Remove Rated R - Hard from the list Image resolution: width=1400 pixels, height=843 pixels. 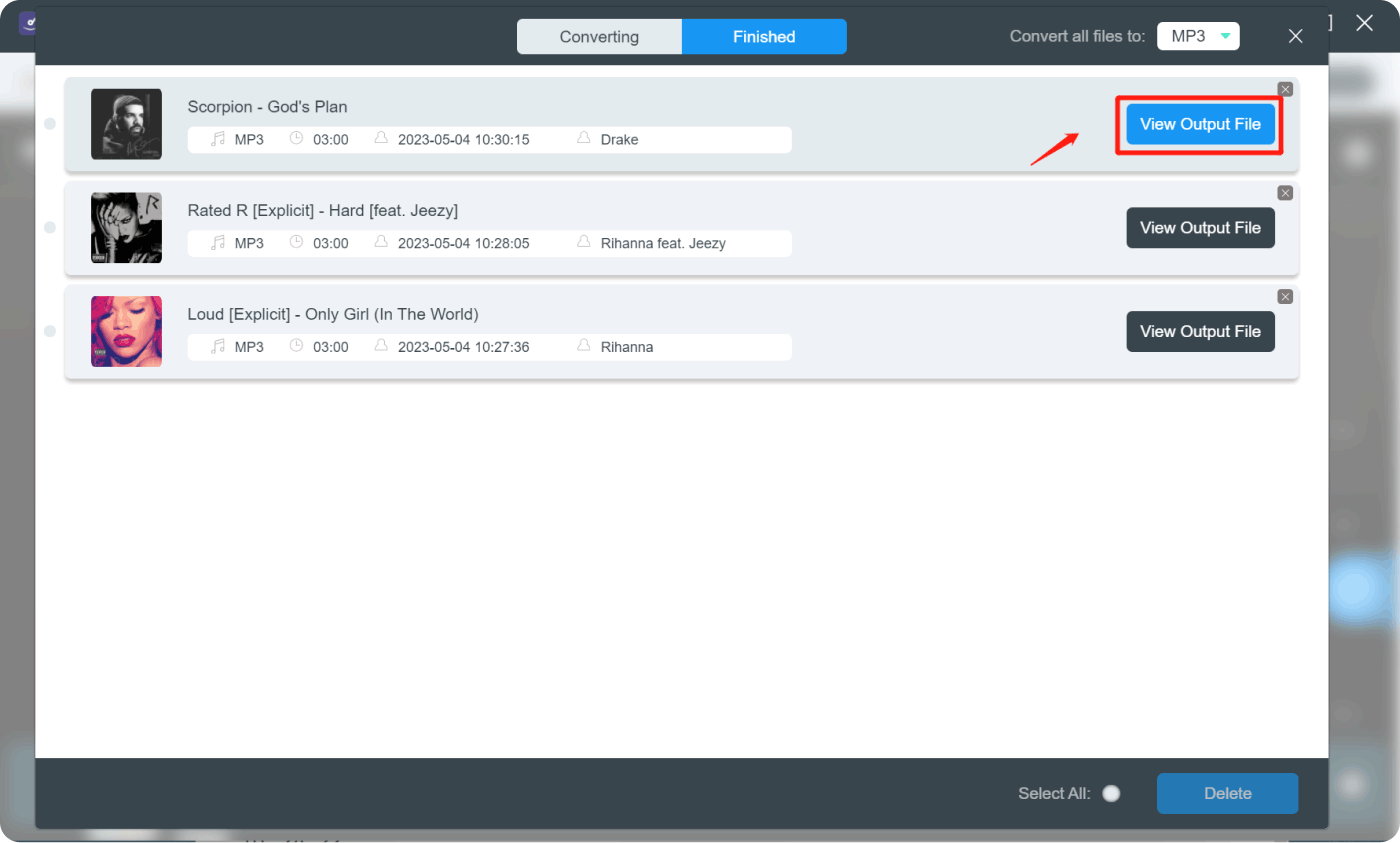(1285, 193)
